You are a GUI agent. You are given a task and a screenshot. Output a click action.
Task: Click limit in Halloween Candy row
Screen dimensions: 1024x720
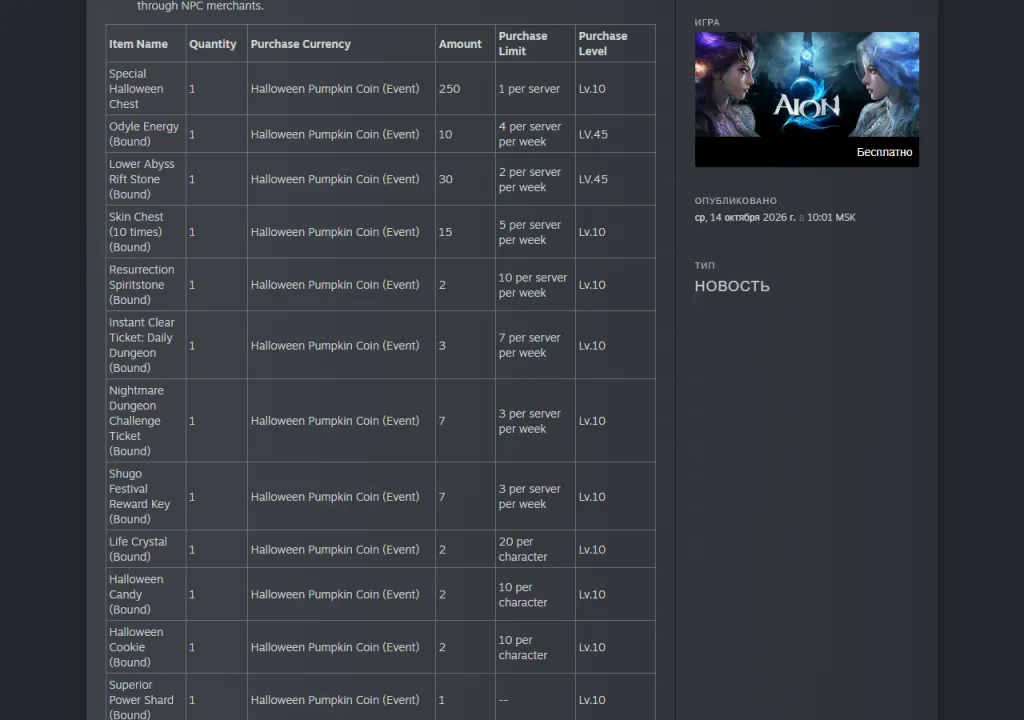(522, 595)
